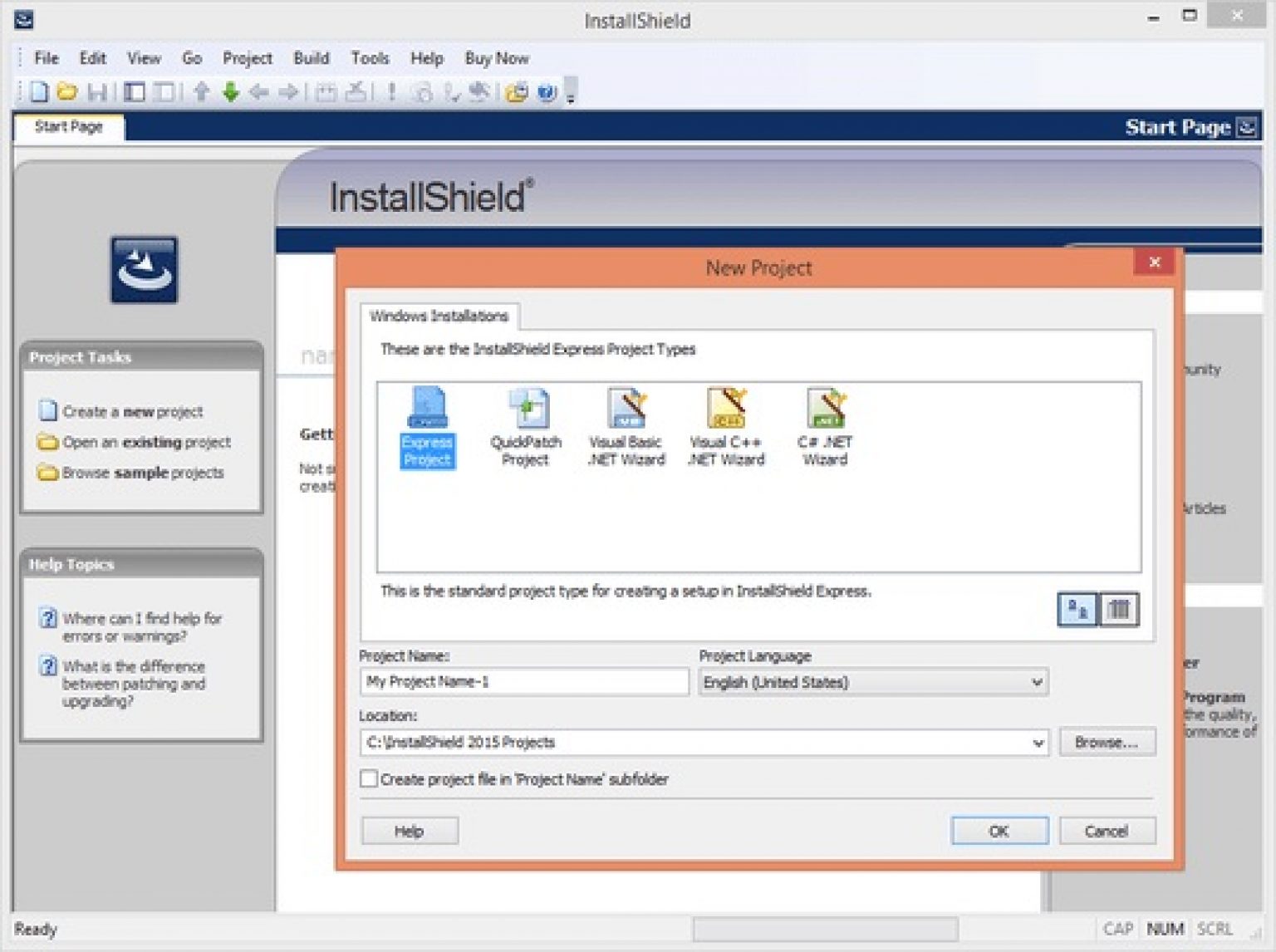The height and width of the screenshot is (952, 1276).
Task: Click the Project Name text field
Action: click(x=524, y=682)
